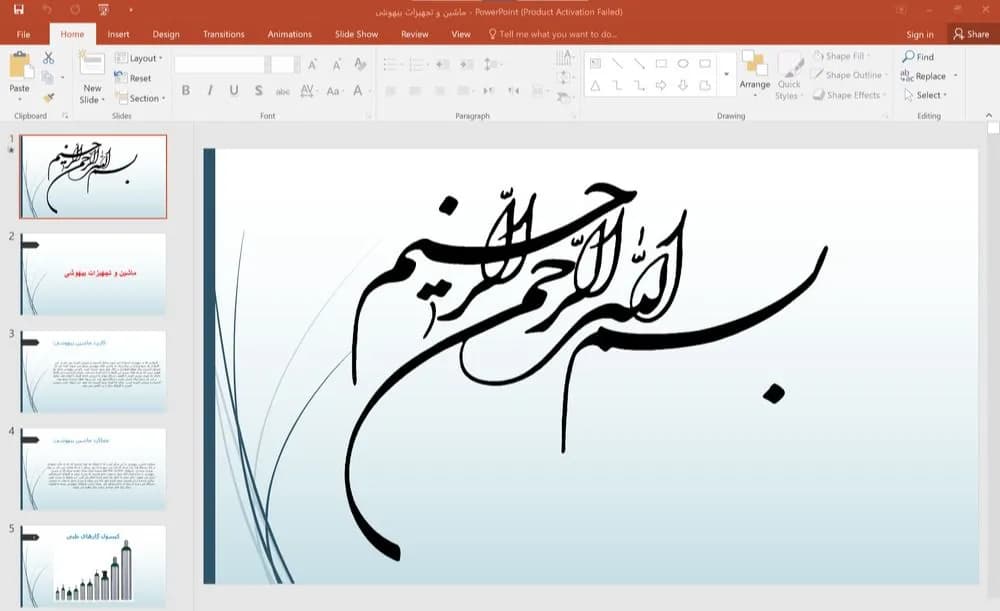Select the Oval shape in gallery
The image size is (1000, 611).
click(683, 63)
